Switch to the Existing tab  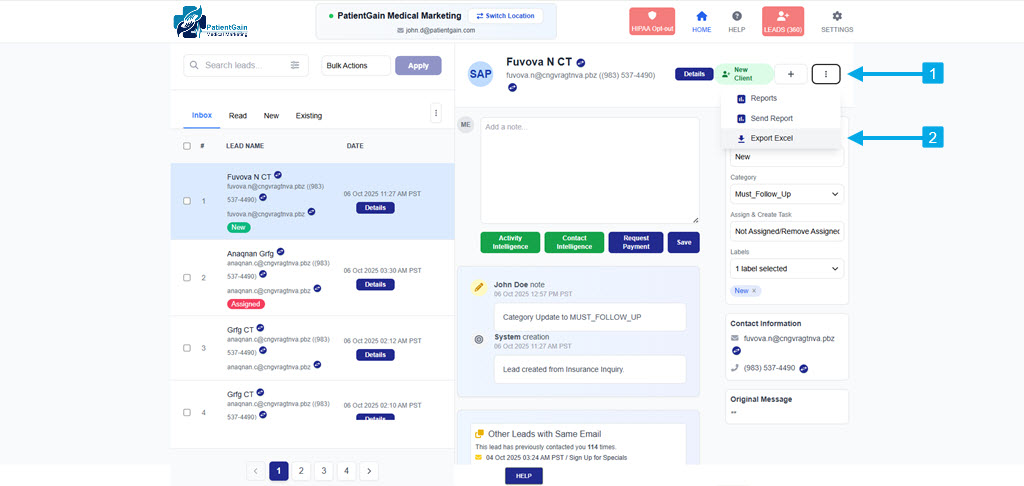click(309, 116)
